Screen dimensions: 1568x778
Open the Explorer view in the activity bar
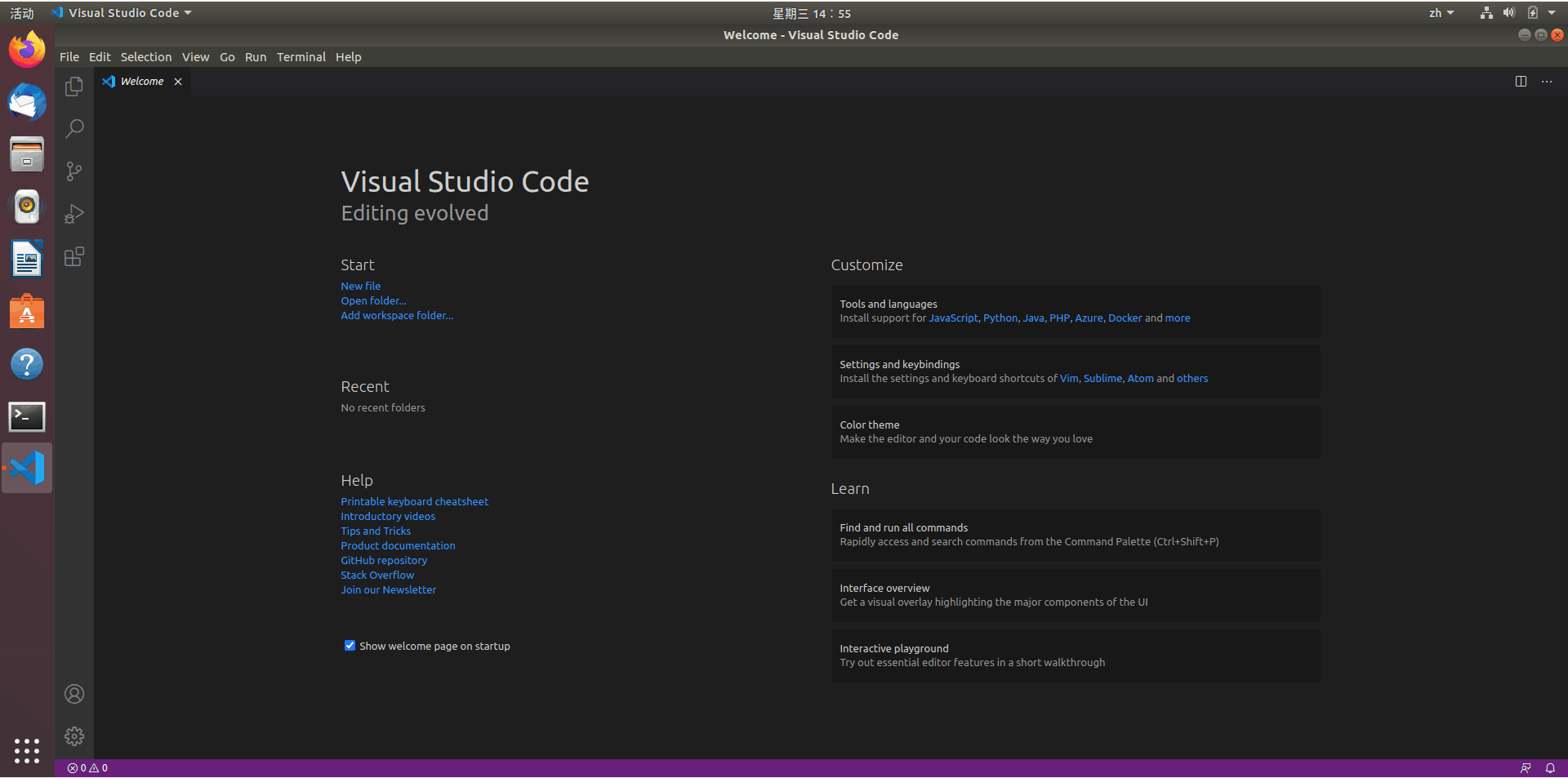tap(74, 86)
